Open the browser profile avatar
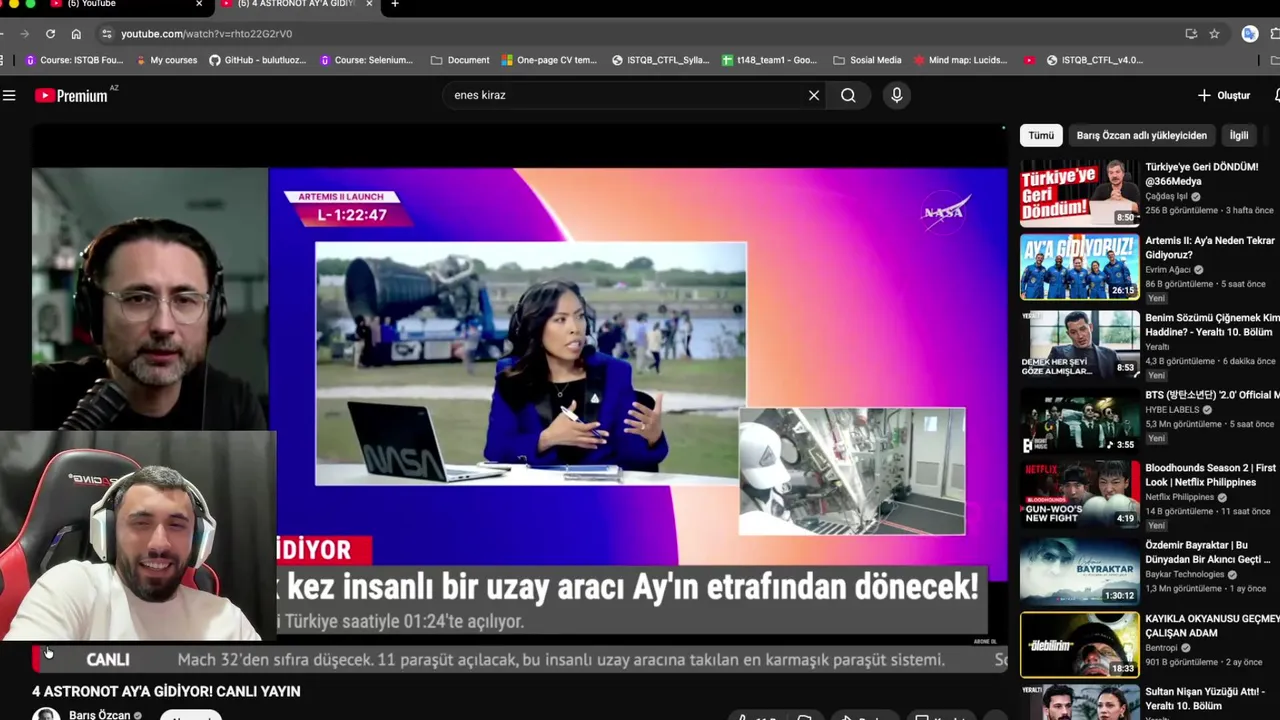Image resolution: width=1280 pixels, height=720 pixels. point(1249,33)
